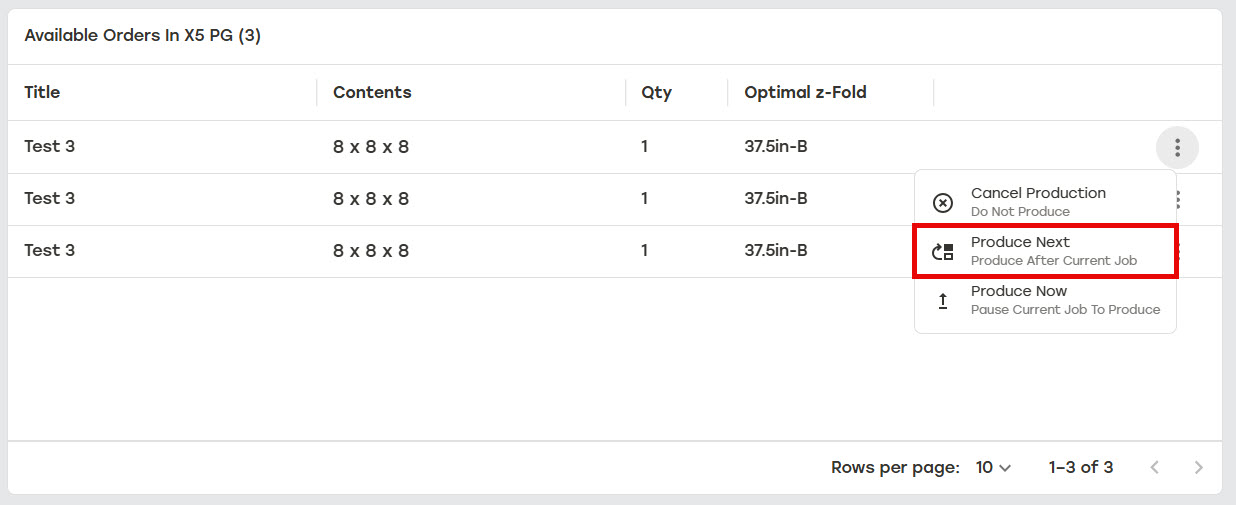Open the three-dot menu for first Test 3 row
Screen dimensions: 1236x505
(1178, 148)
